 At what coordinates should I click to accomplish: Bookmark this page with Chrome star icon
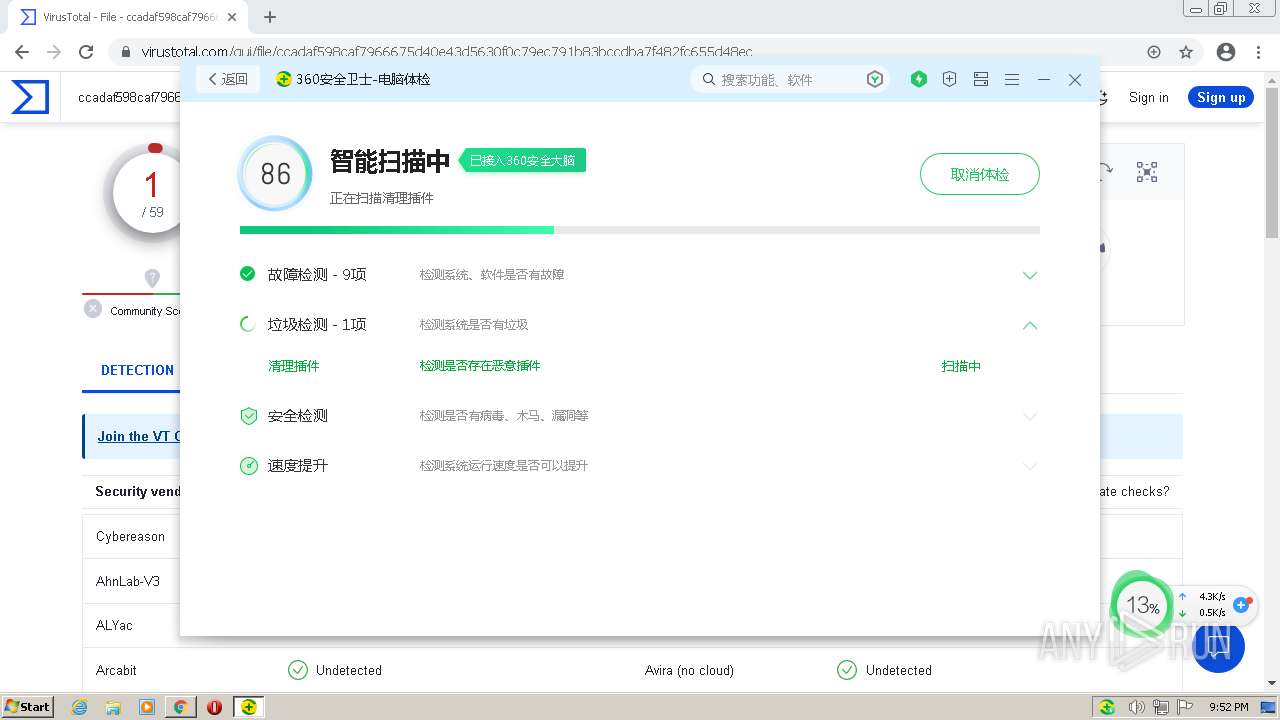click(x=1186, y=52)
